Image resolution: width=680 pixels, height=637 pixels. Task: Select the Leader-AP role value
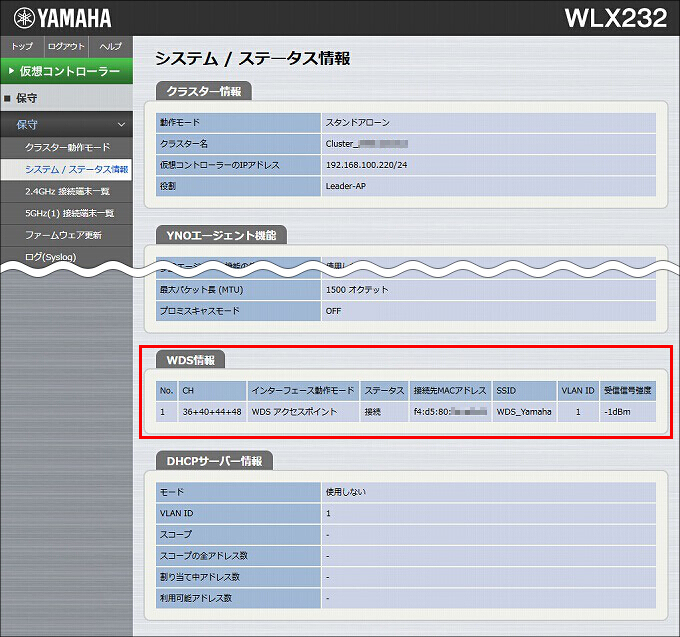pos(488,186)
